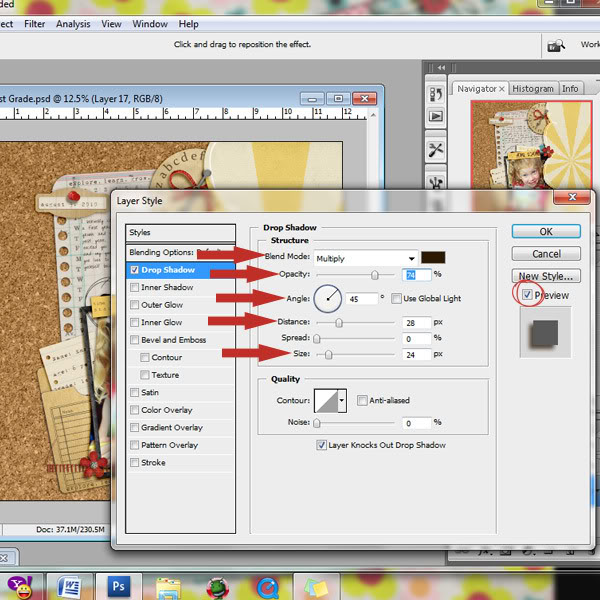Screen dimensions: 600x600
Task: Enable the Stroke effect checkbox
Action: coord(134,463)
